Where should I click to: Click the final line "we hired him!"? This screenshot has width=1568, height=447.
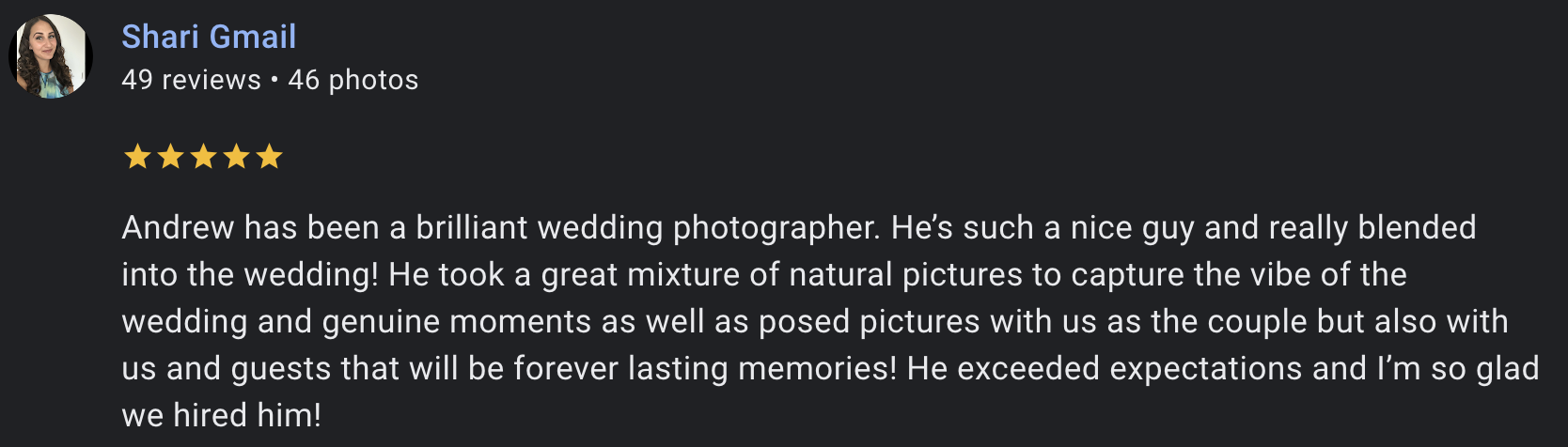tap(222, 415)
